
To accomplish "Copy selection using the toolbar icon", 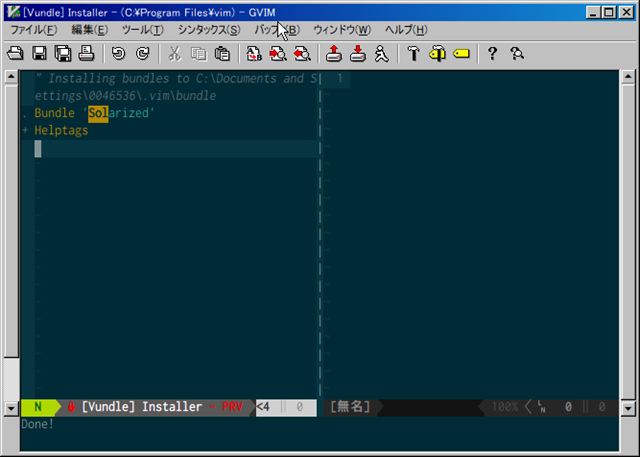I will point(198,53).
